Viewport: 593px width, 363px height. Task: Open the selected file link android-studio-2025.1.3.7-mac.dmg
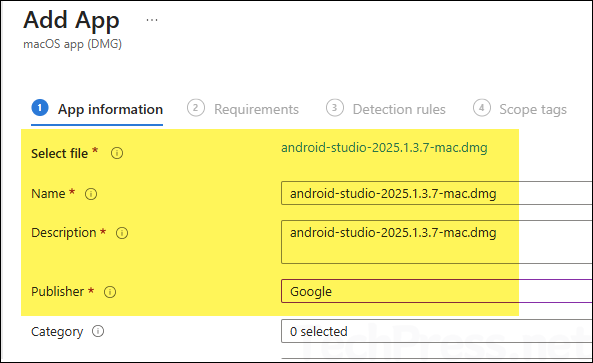[384, 147]
